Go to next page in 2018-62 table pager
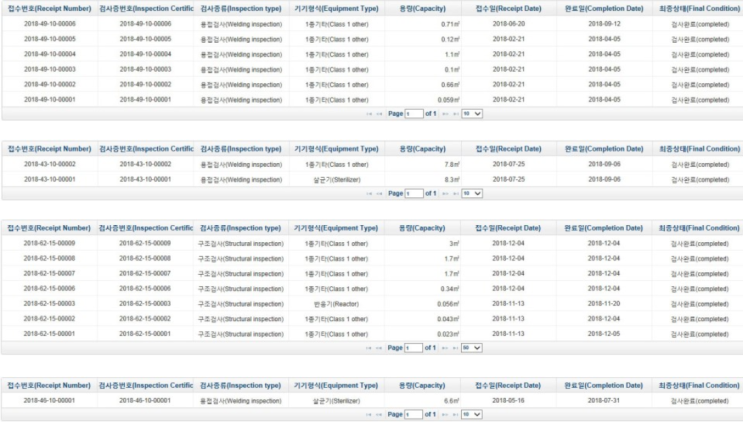The image size is (743, 422). [x=444, y=348]
